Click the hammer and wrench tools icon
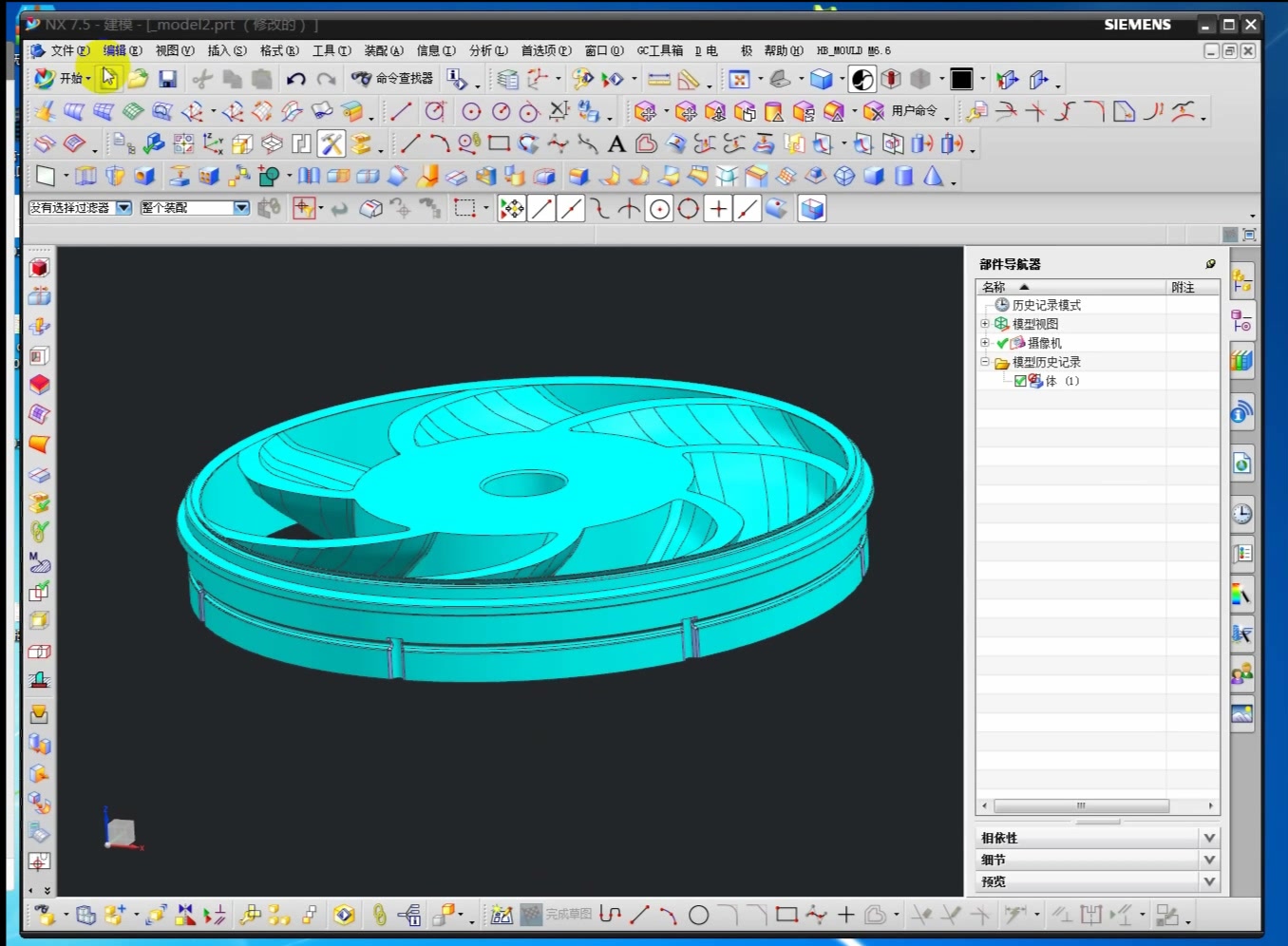1288x946 pixels. pos(331,143)
